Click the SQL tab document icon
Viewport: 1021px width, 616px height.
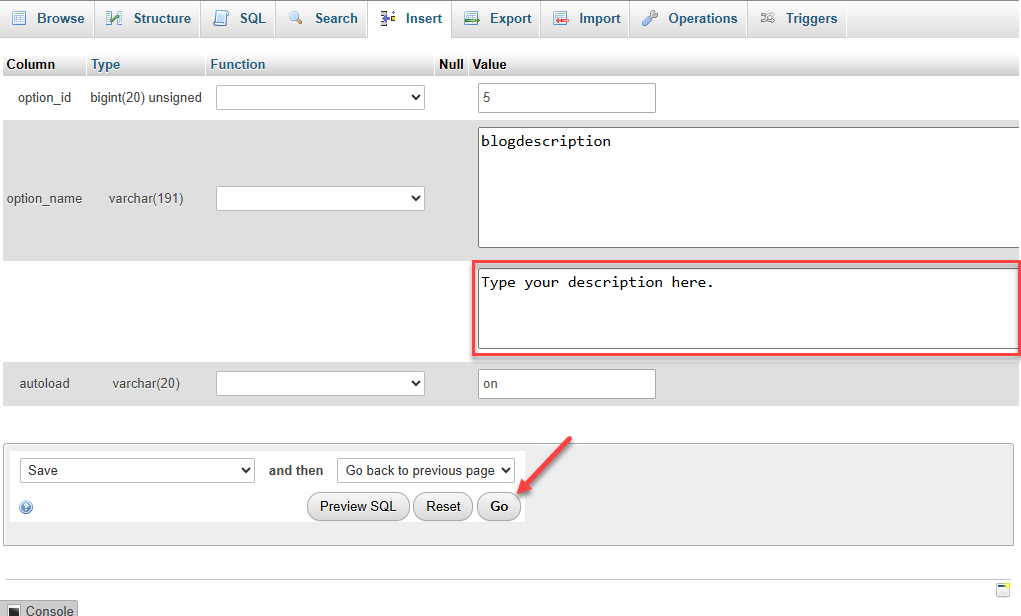click(x=221, y=18)
